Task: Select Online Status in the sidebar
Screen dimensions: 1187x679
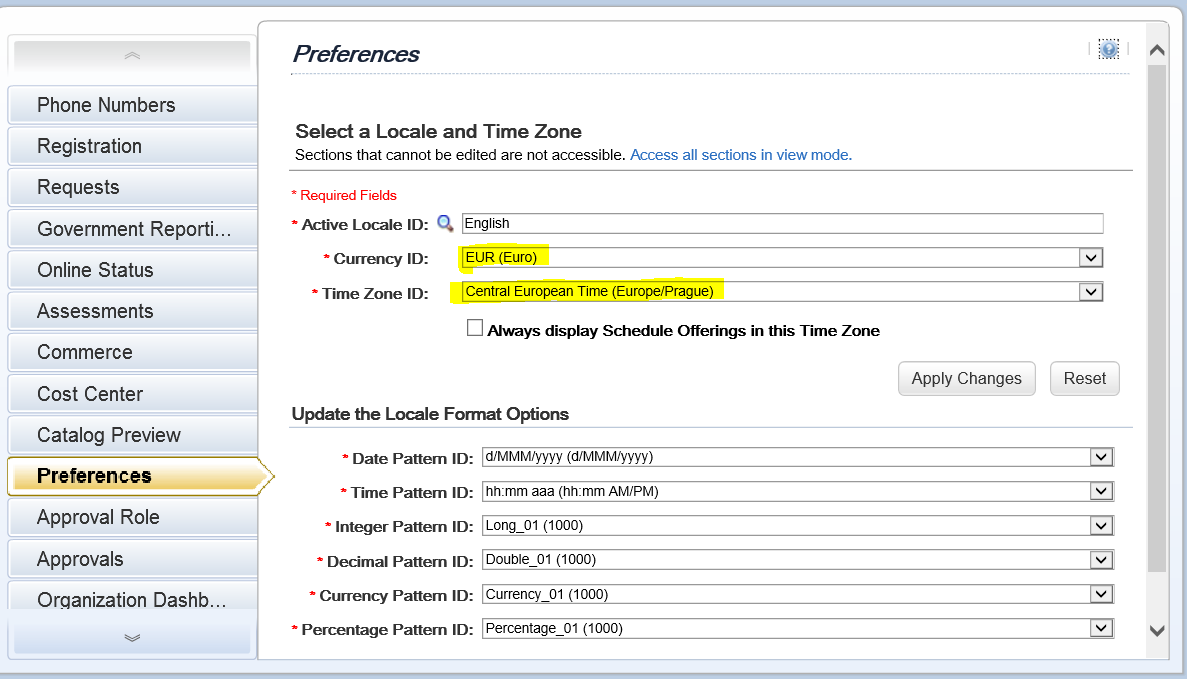Action: (133, 270)
